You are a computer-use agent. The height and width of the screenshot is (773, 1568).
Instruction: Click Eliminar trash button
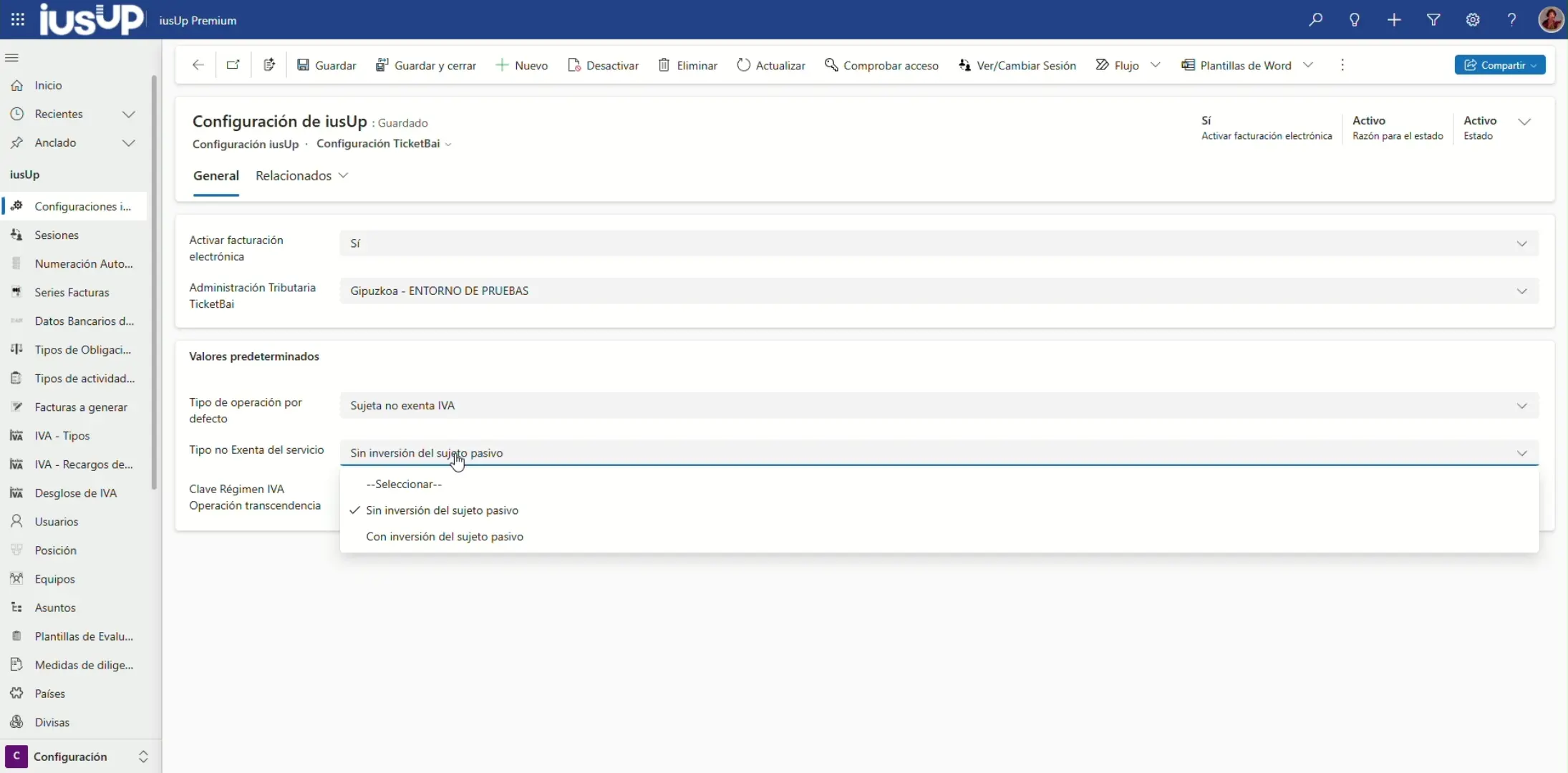687,65
